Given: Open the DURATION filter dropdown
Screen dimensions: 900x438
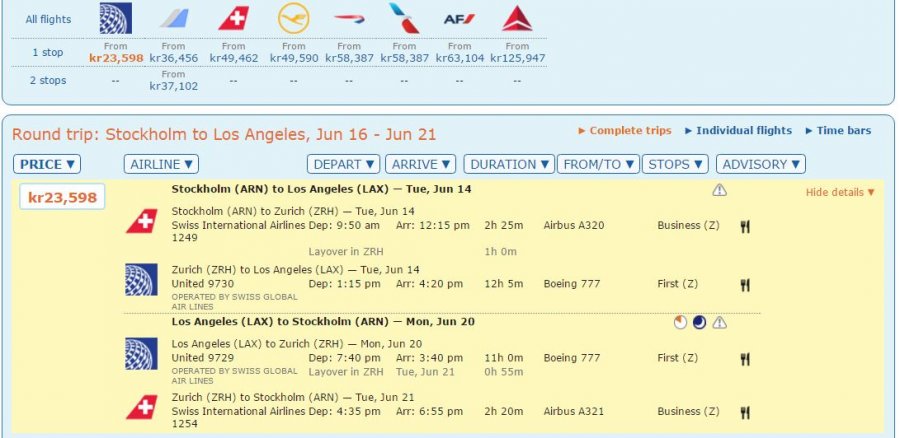Looking at the screenshot, I should coord(510,164).
